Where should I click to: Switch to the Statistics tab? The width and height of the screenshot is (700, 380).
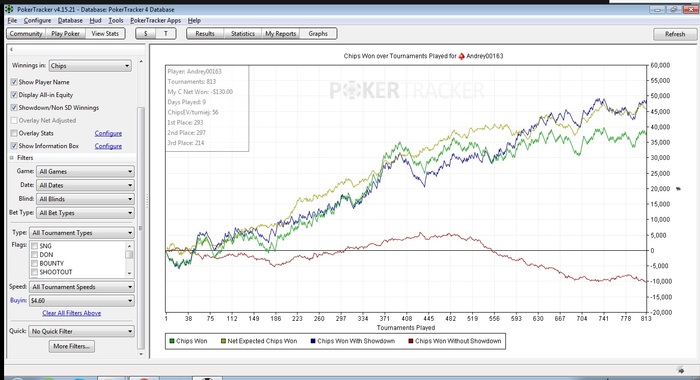243,33
